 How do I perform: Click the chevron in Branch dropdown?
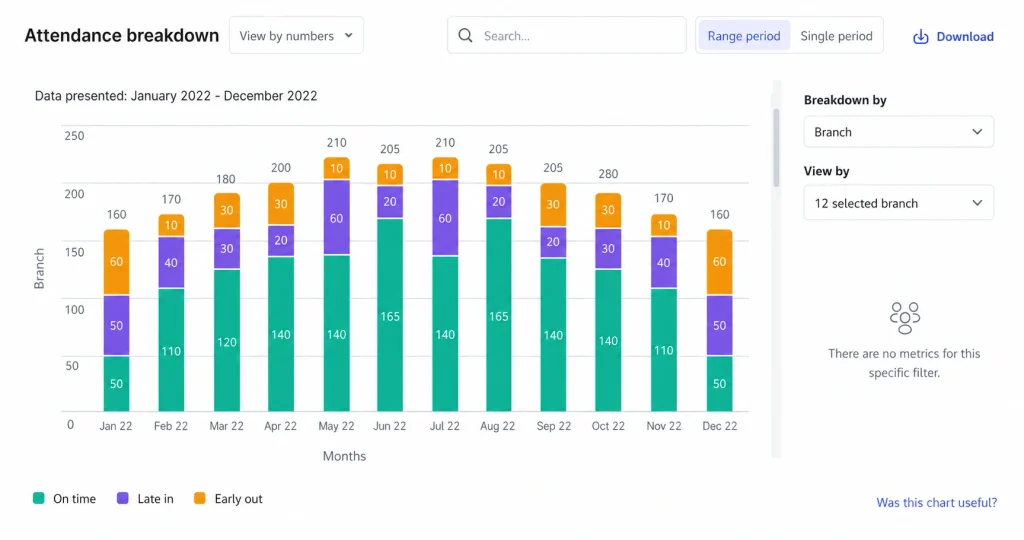click(x=977, y=132)
